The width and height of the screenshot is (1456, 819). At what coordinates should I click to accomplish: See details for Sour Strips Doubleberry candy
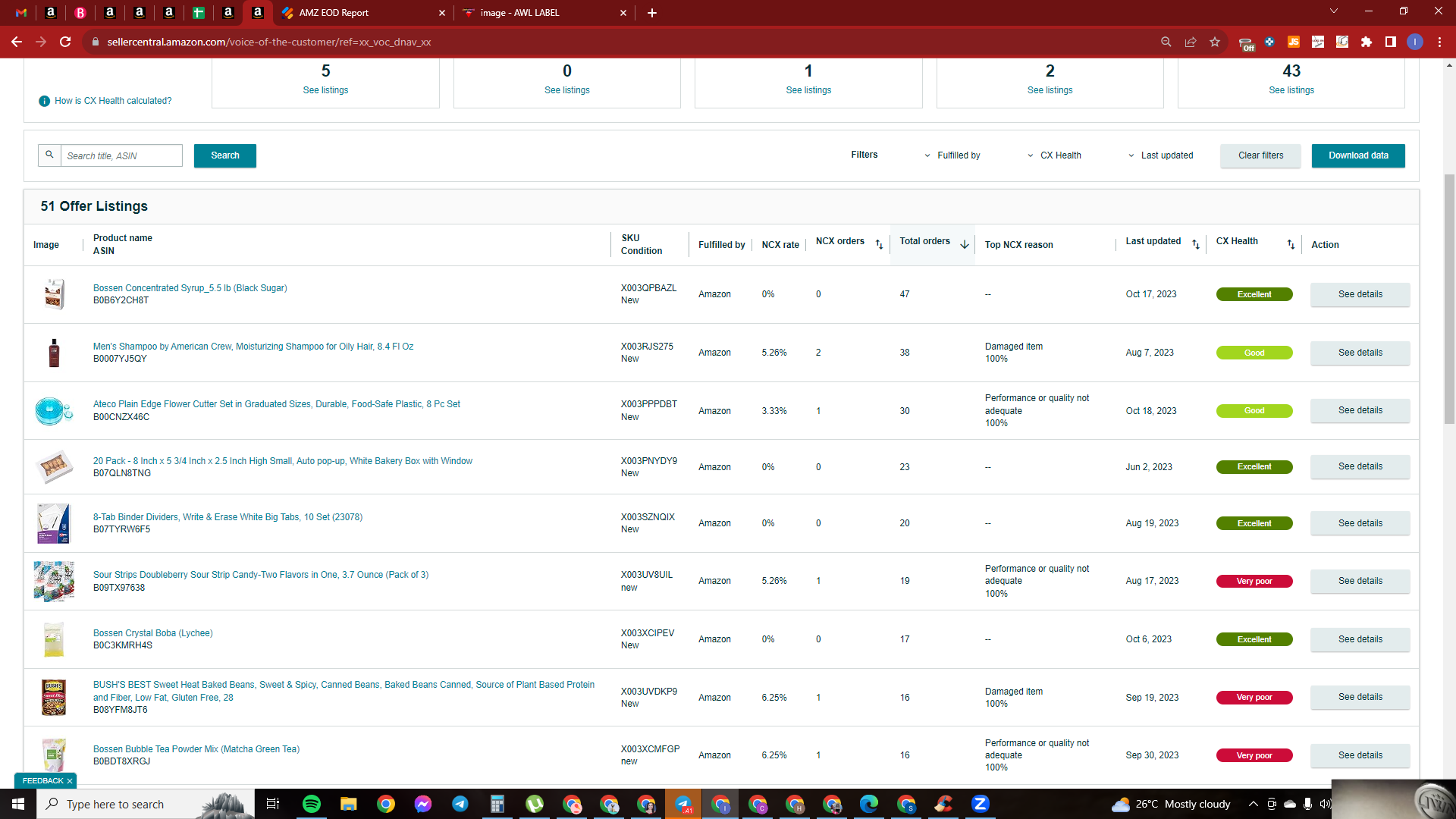[1360, 581]
